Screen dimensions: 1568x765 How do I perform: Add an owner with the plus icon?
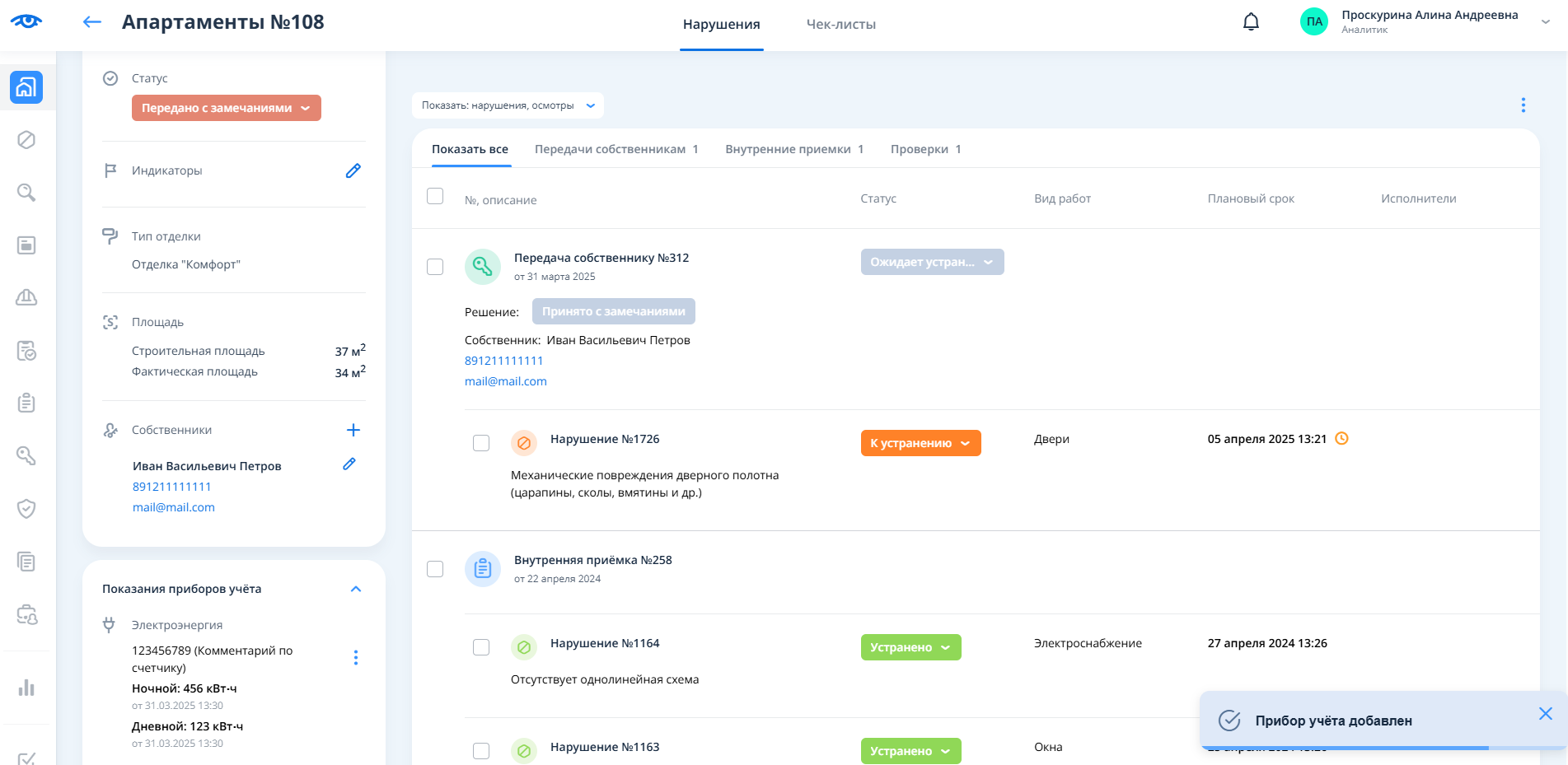coord(353,430)
